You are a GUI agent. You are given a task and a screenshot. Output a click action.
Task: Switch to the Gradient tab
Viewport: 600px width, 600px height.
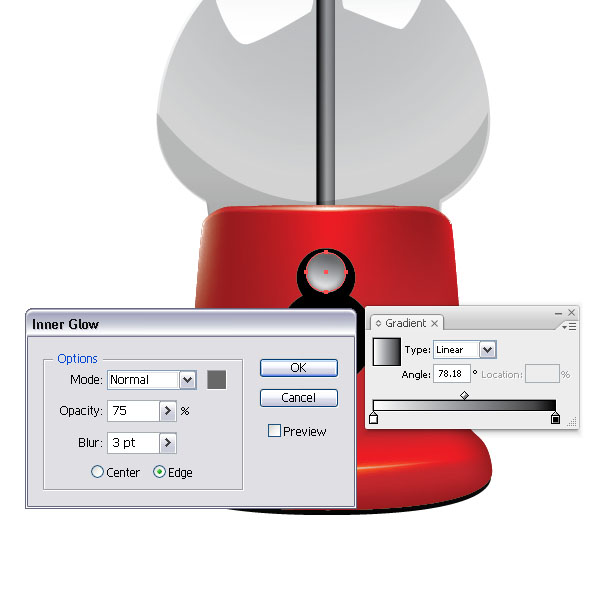click(x=405, y=323)
